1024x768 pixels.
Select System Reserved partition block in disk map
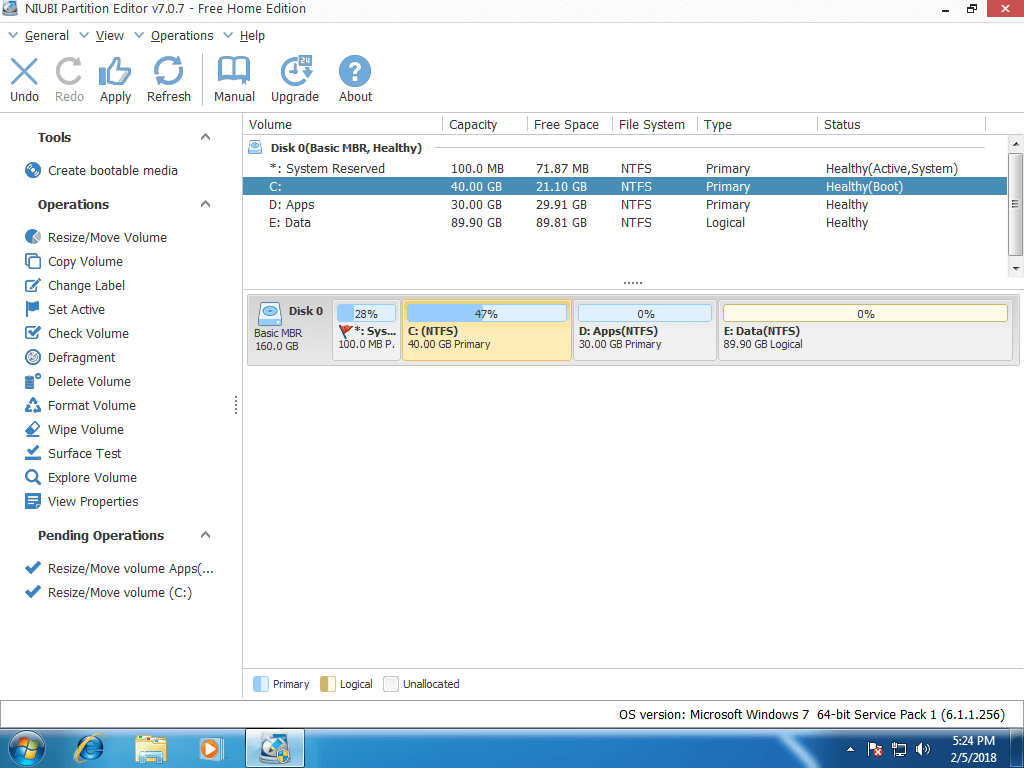[366, 330]
